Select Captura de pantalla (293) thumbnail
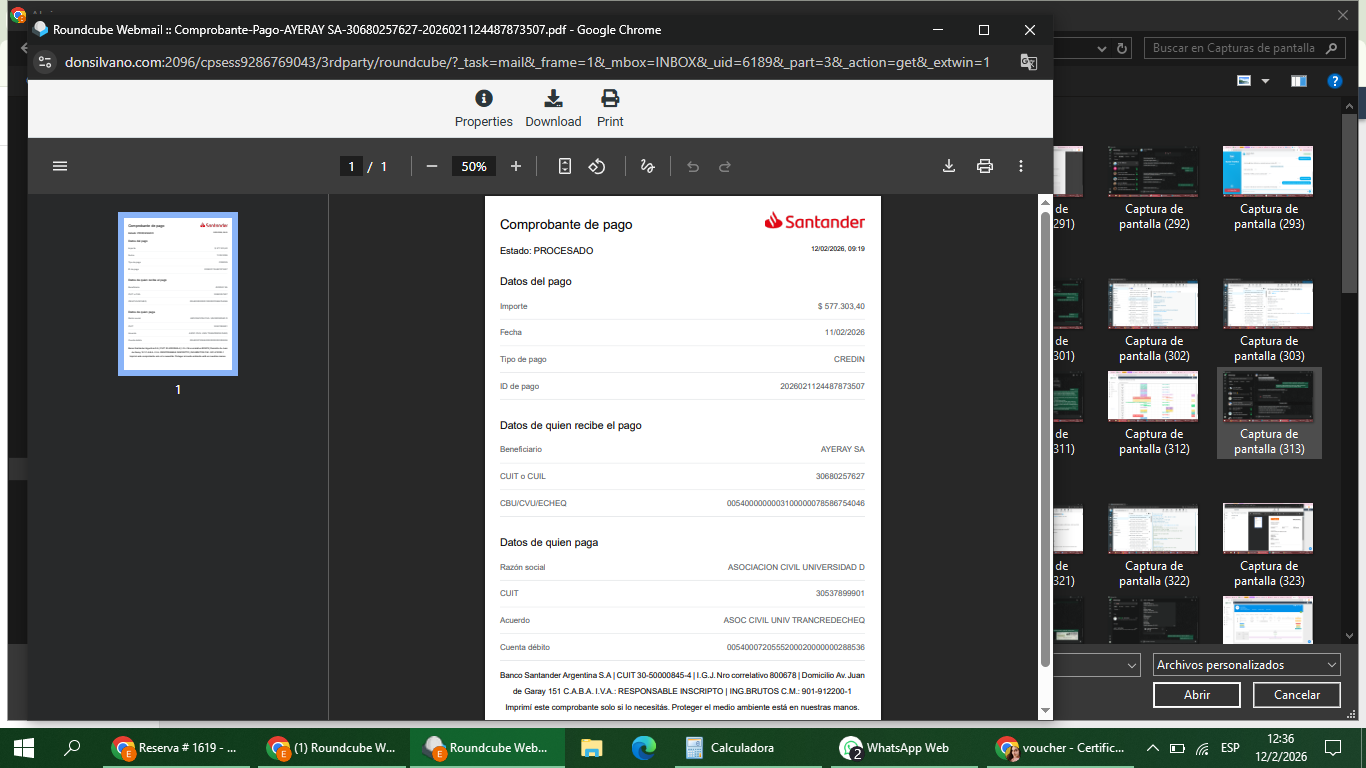 [1268, 188]
